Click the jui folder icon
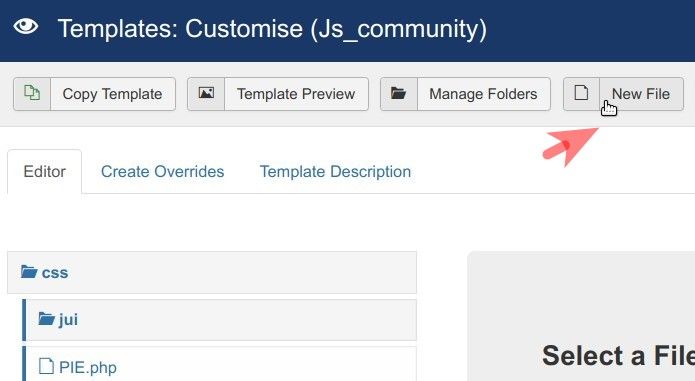 47,319
